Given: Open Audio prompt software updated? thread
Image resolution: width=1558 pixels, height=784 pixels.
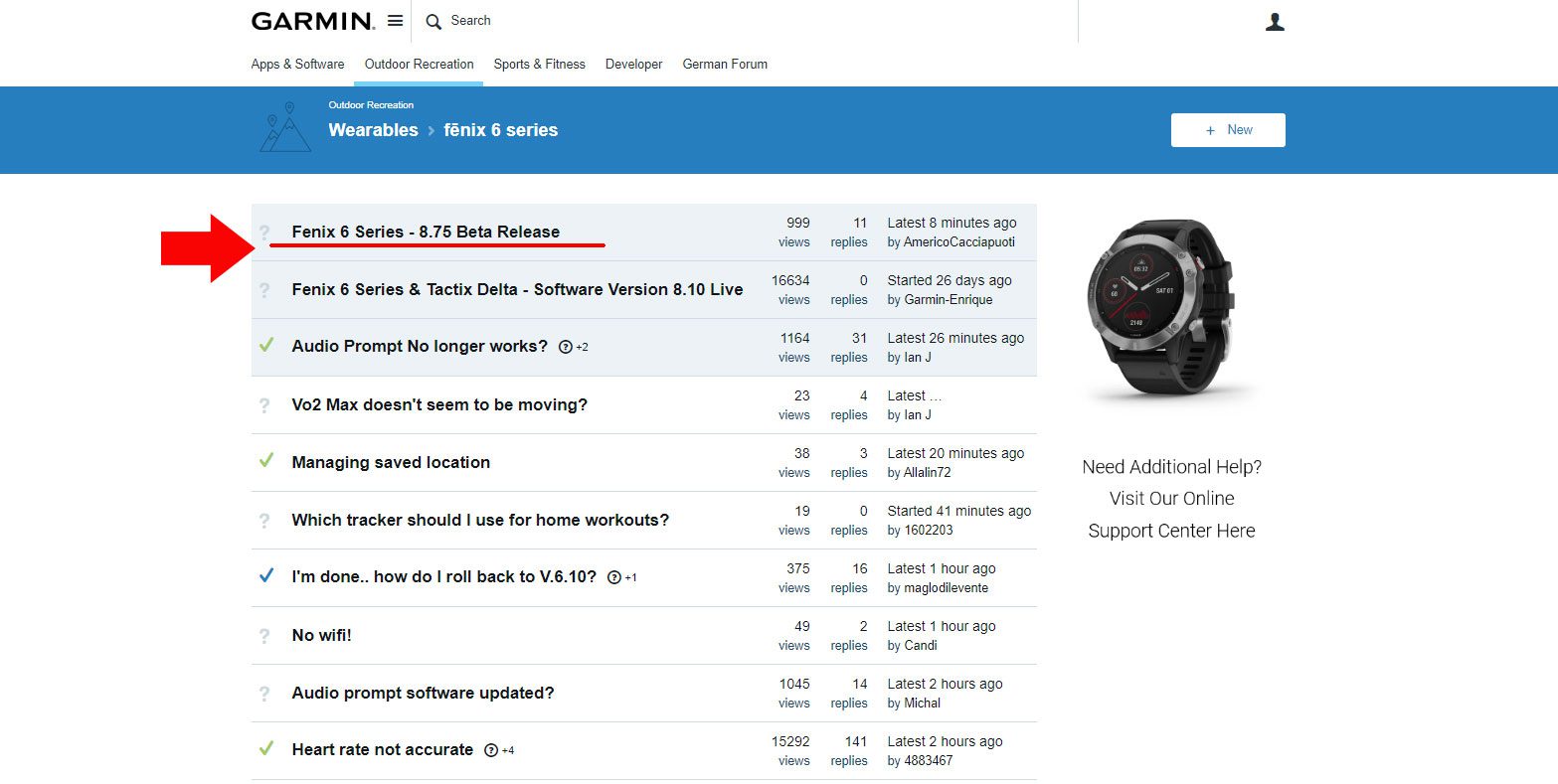Looking at the screenshot, I should [x=423, y=694].
